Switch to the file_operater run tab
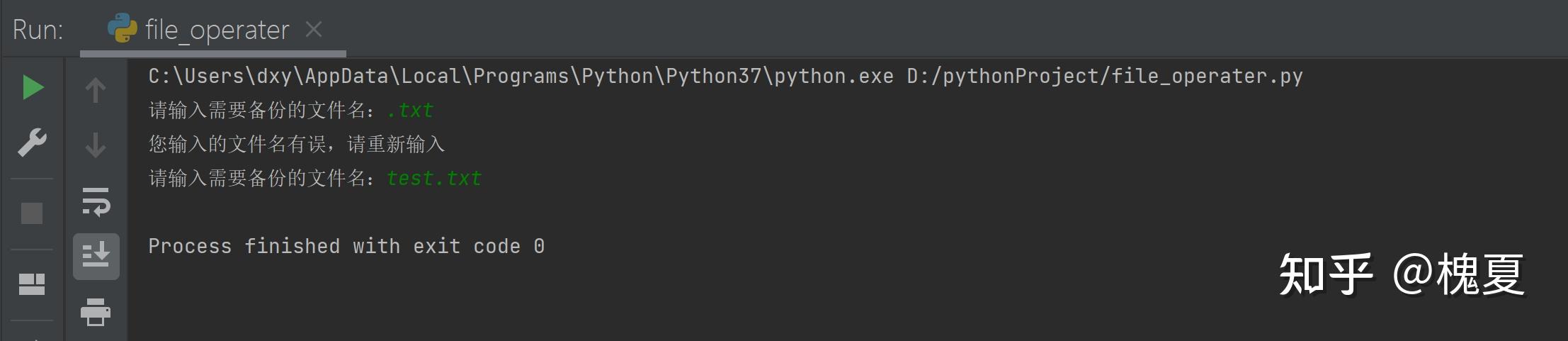 (212, 30)
